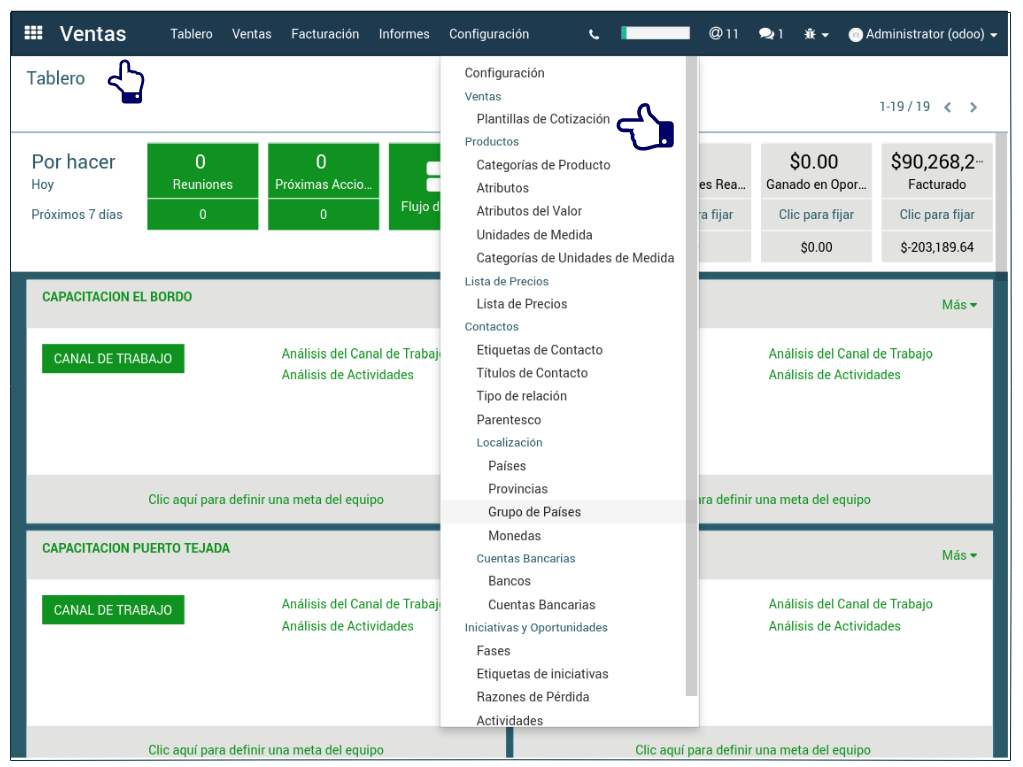The width and height of the screenshot is (1023, 767).
Task: Open the Facturación top menu
Action: point(325,34)
